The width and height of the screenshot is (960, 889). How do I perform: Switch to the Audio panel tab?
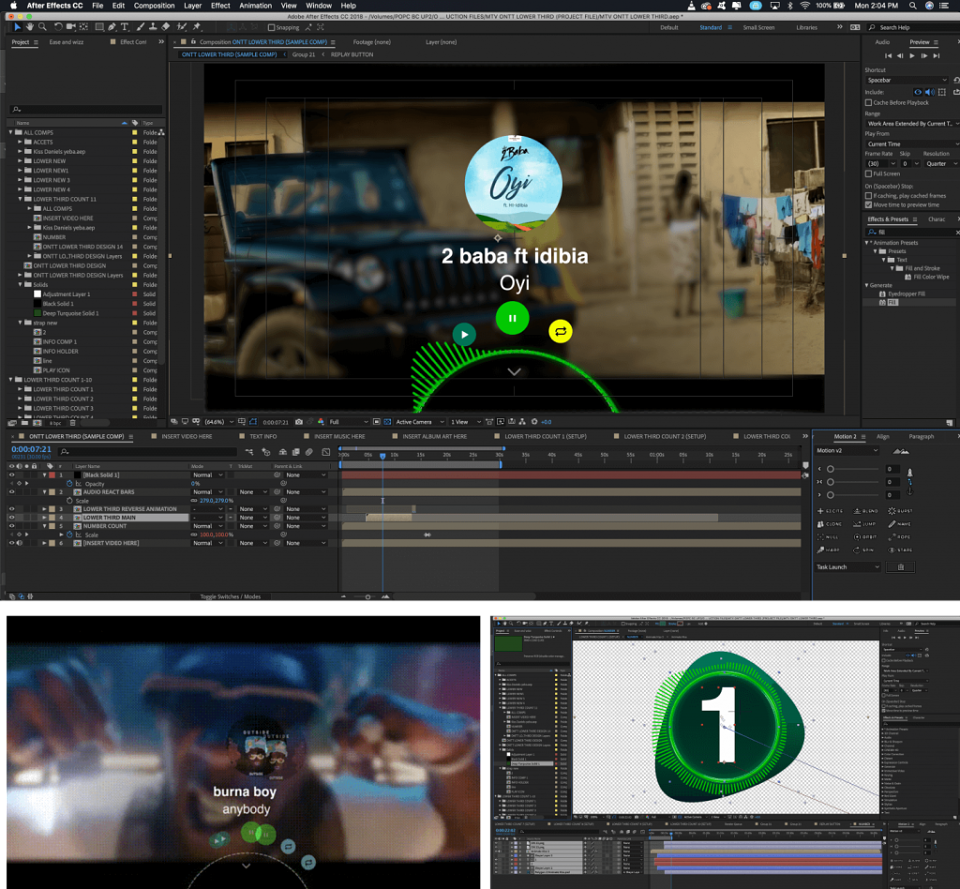point(882,42)
